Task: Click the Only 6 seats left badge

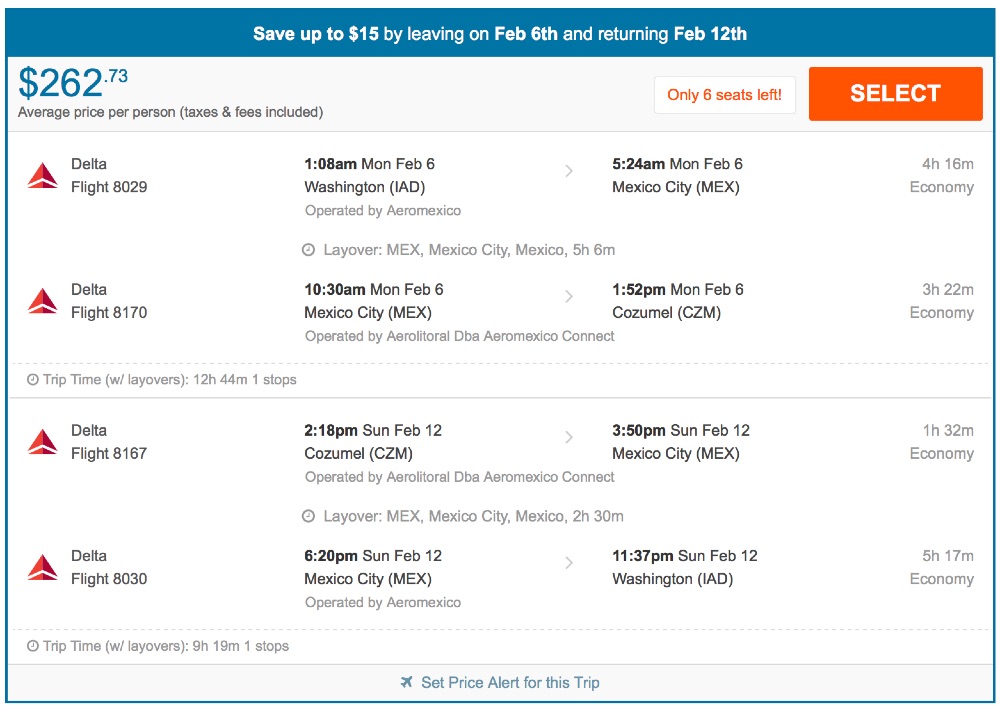Action: click(x=724, y=94)
